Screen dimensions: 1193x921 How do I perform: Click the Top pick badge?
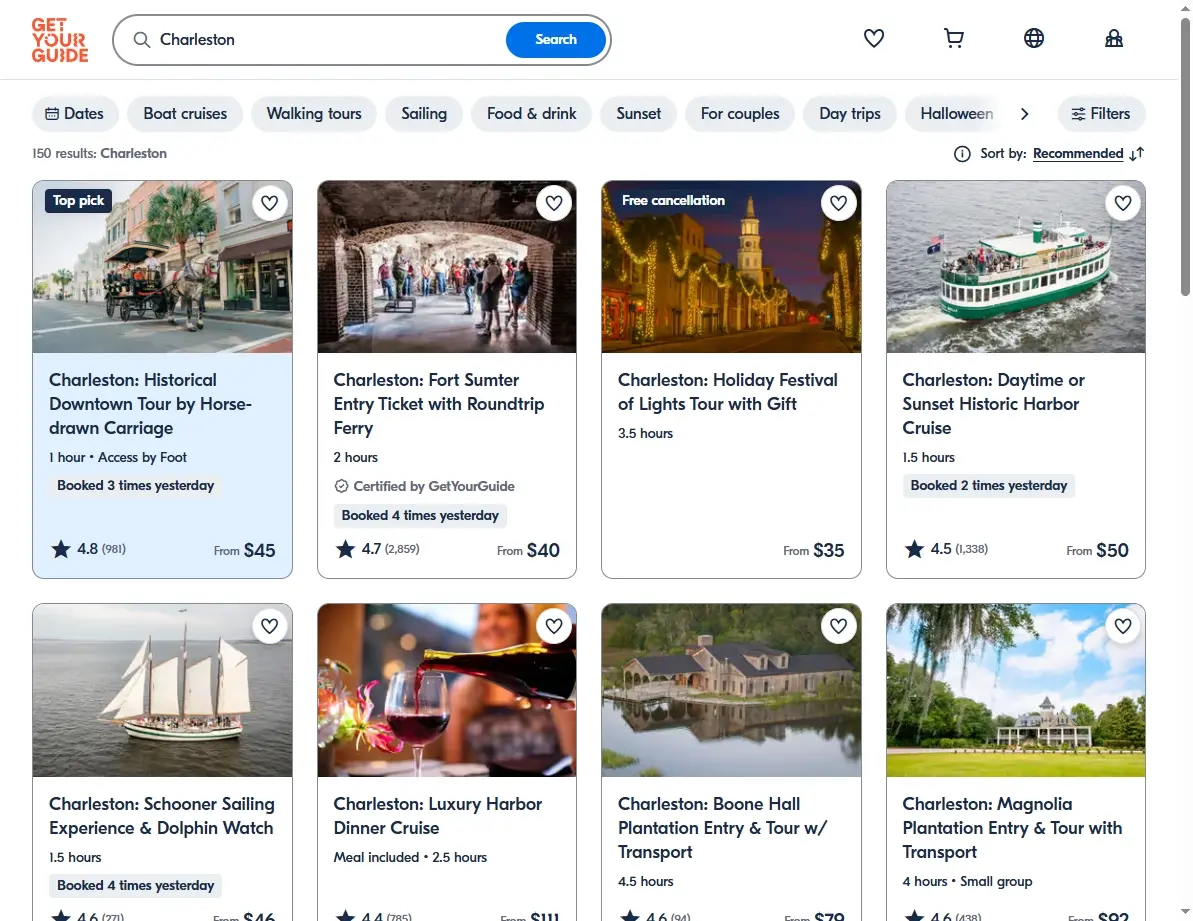click(78, 201)
